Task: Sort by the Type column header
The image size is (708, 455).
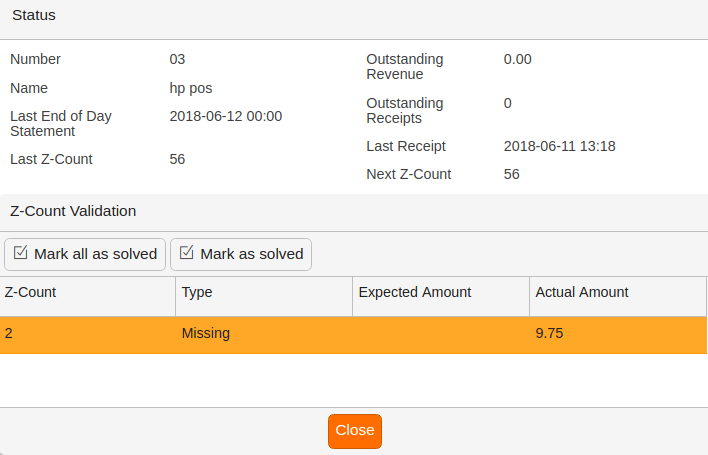Action: [264, 296]
